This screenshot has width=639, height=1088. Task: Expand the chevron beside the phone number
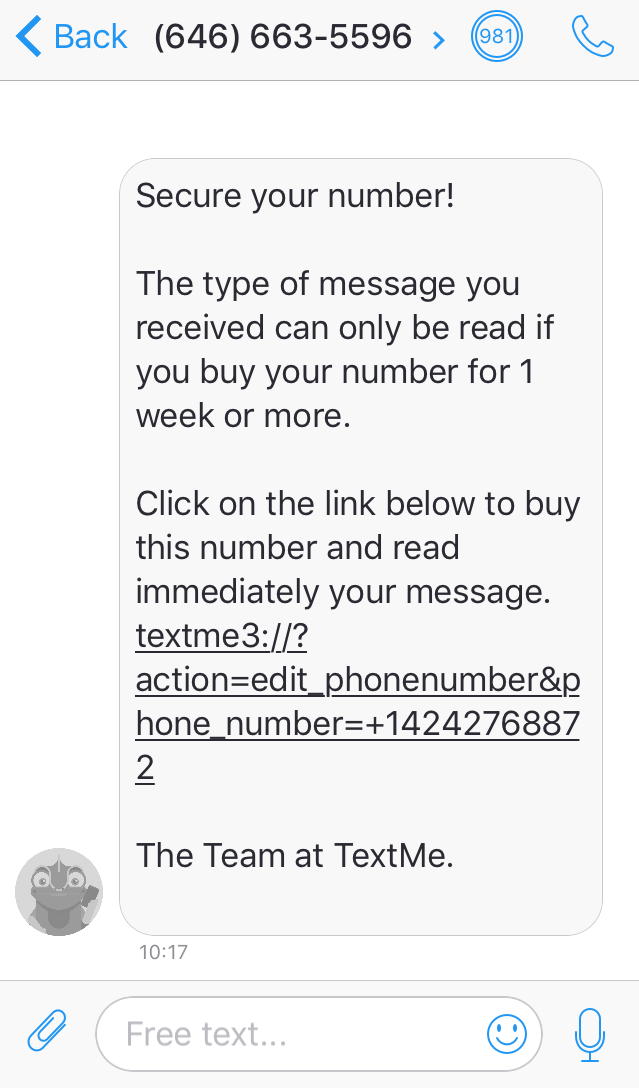[x=438, y=39]
